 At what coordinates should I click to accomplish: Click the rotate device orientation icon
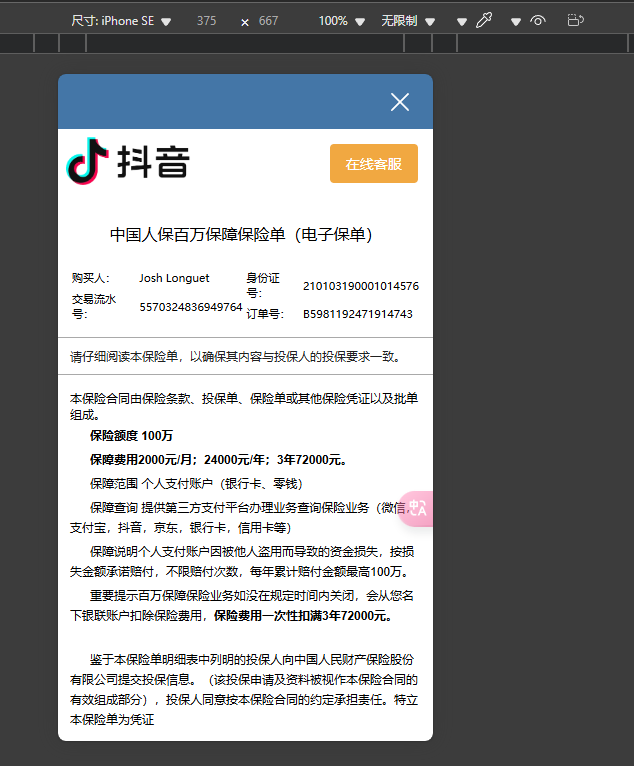point(575,21)
